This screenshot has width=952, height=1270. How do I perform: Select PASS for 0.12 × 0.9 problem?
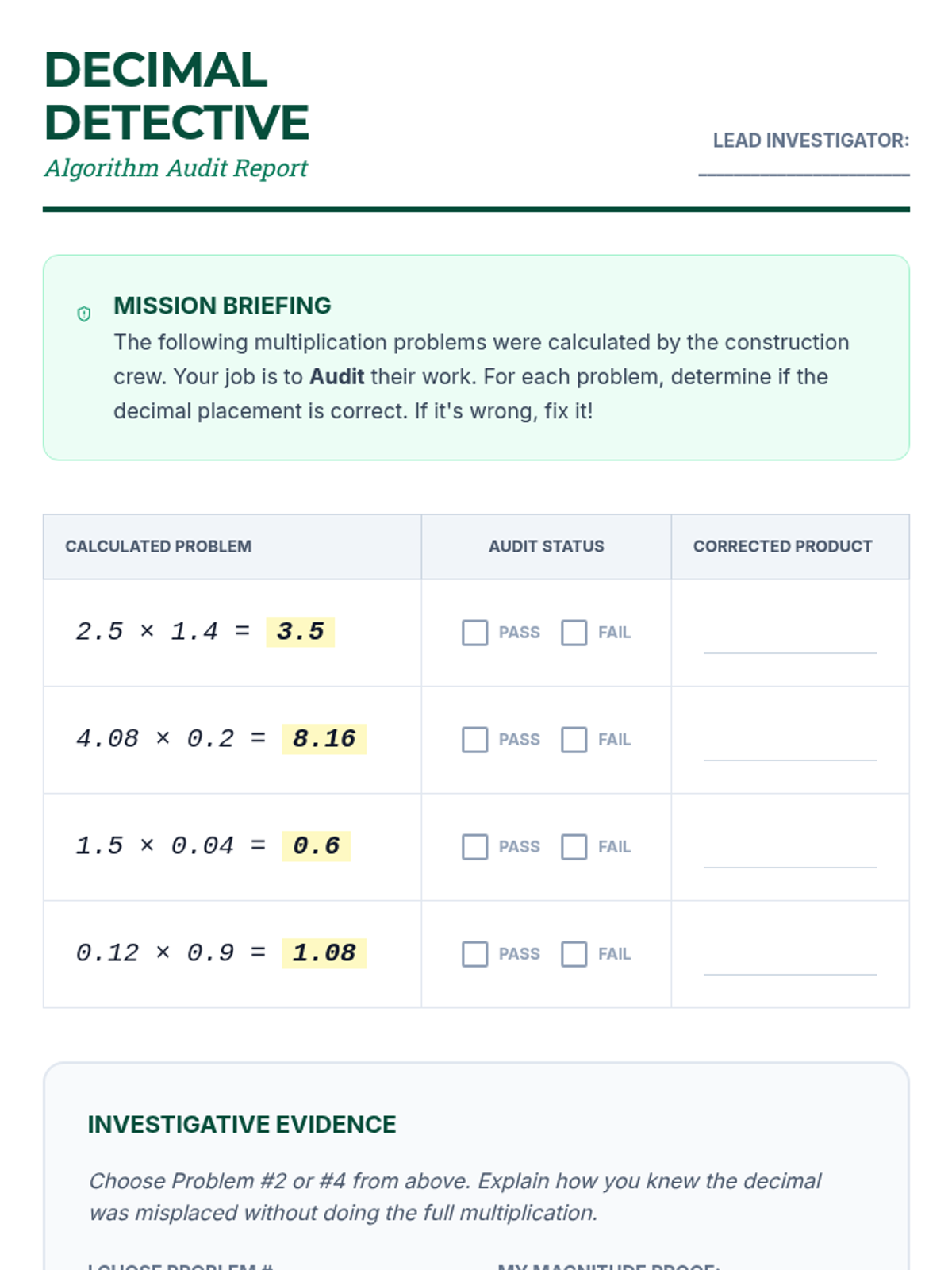coord(474,954)
